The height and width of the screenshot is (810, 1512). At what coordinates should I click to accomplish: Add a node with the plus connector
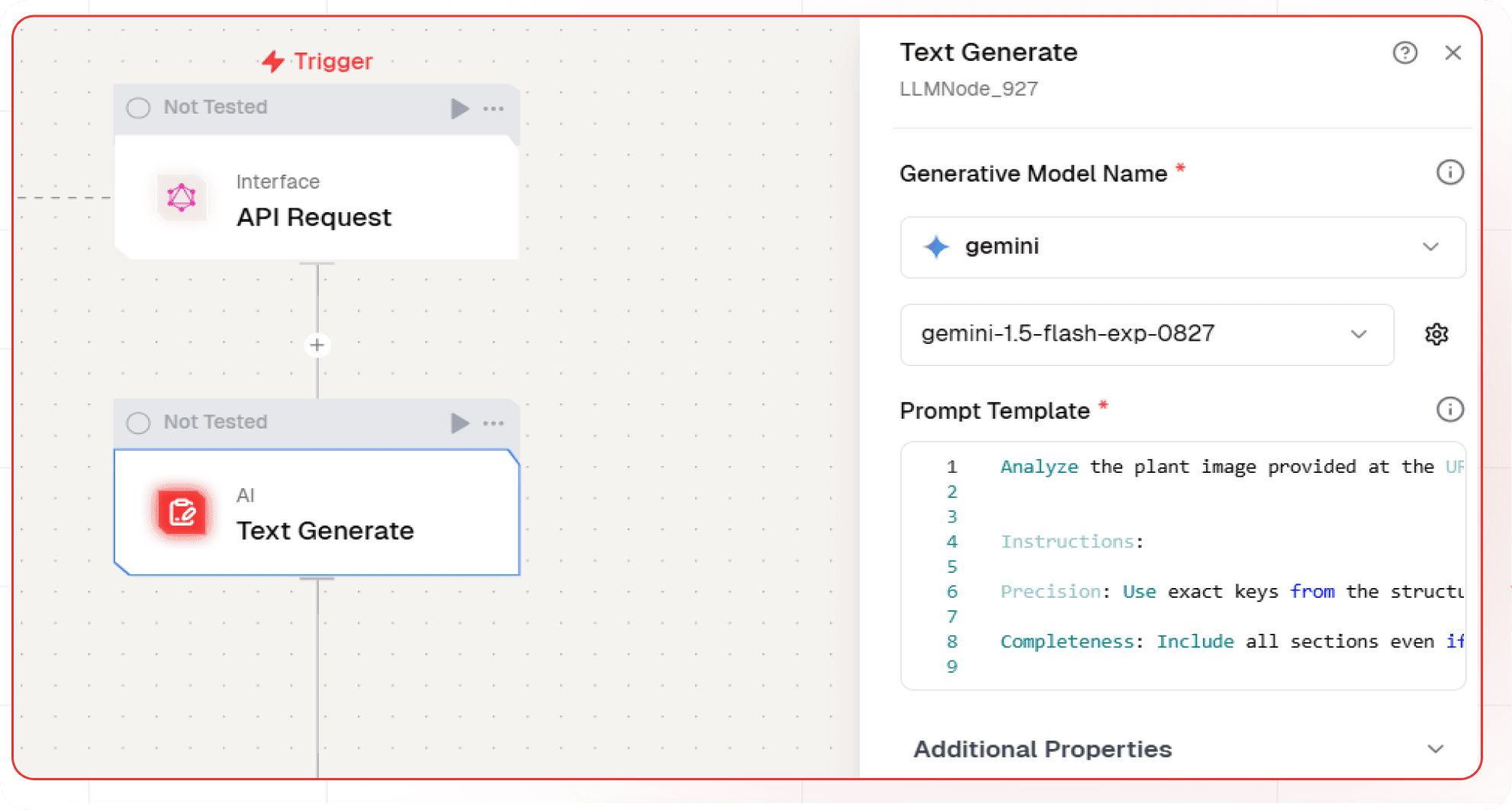[x=317, y=345]
